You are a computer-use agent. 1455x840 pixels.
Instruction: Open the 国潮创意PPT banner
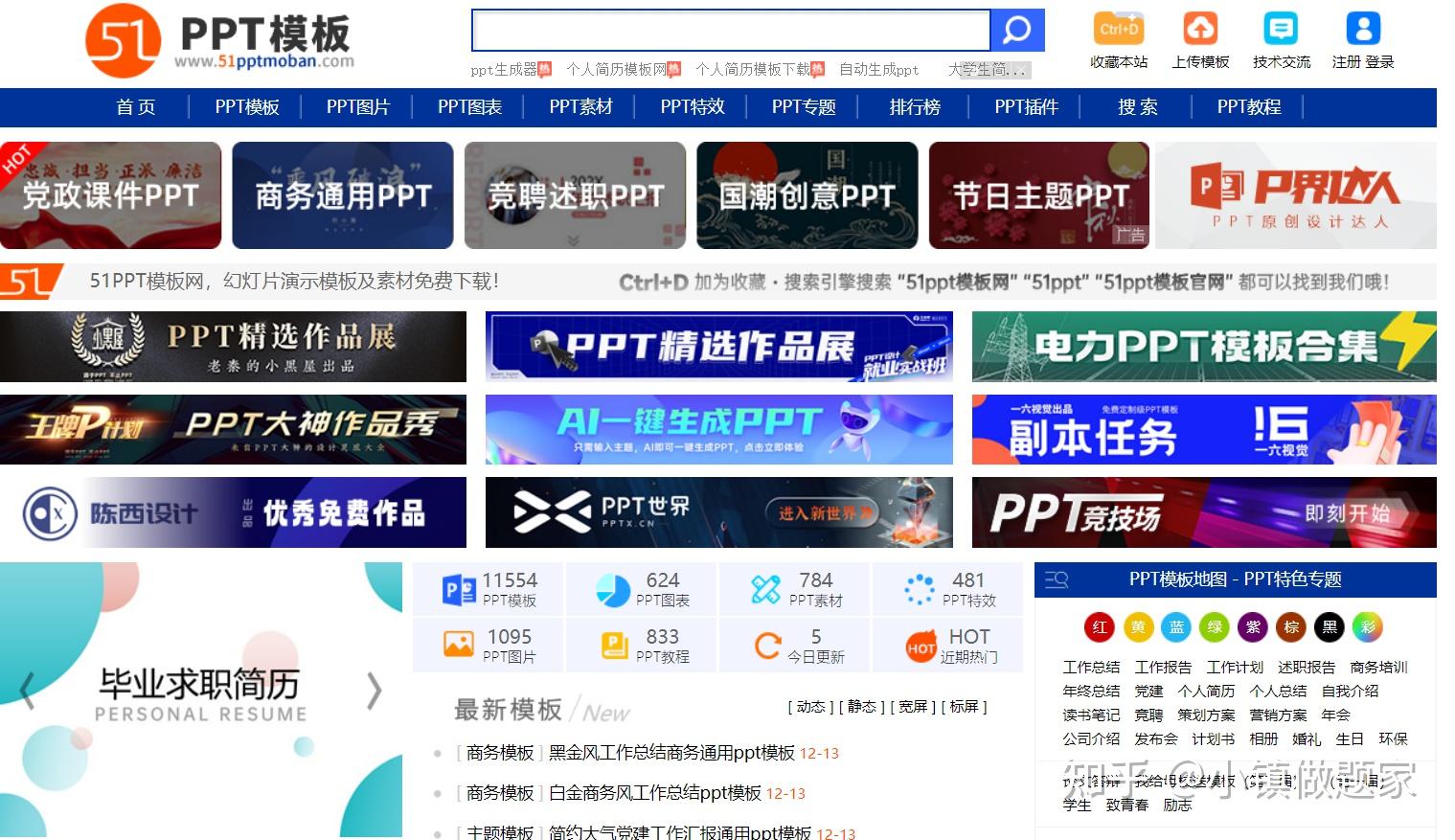tap(807, 195)
